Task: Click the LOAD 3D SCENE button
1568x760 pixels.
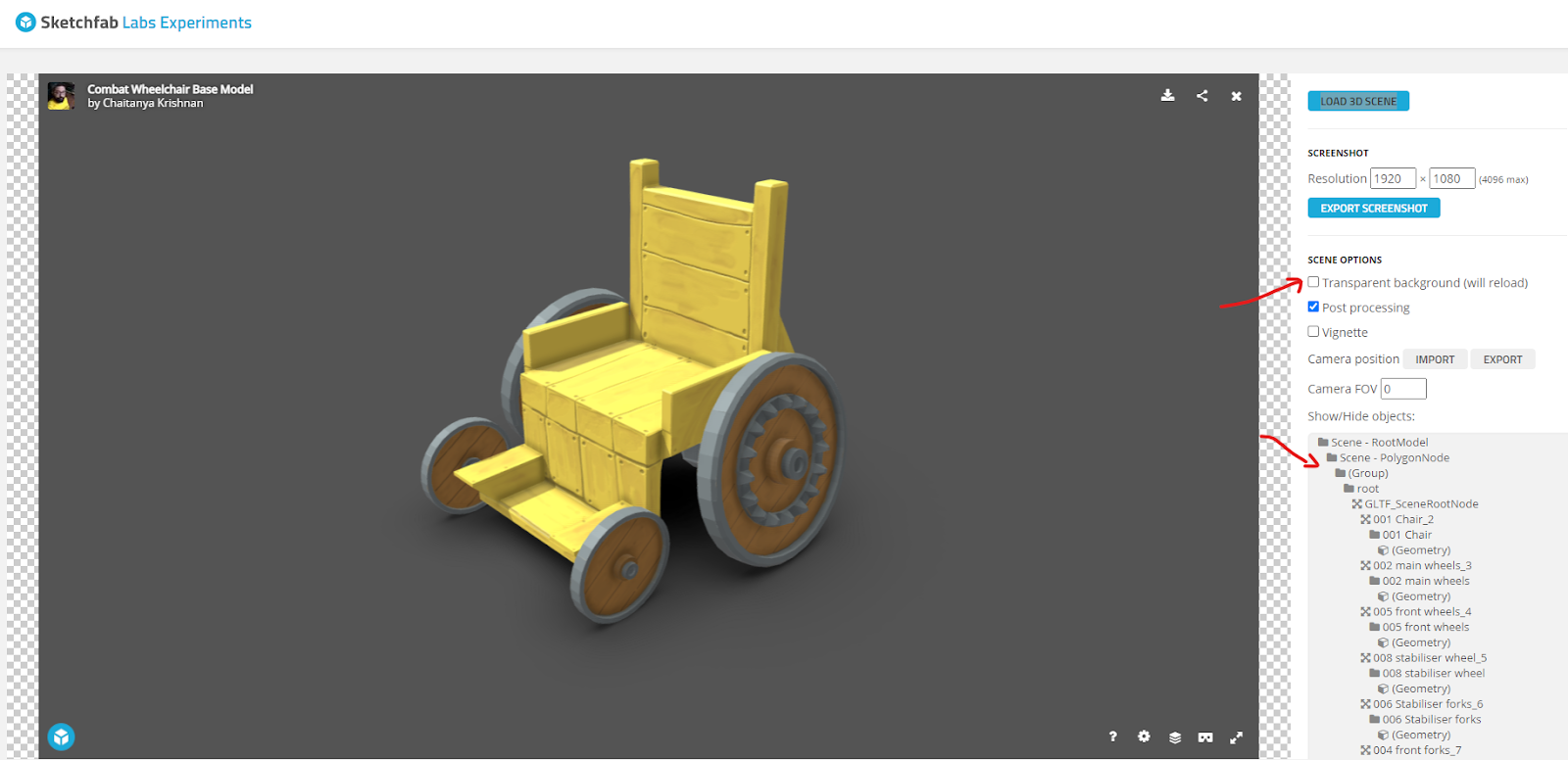Action: [x=1357, y=101]
